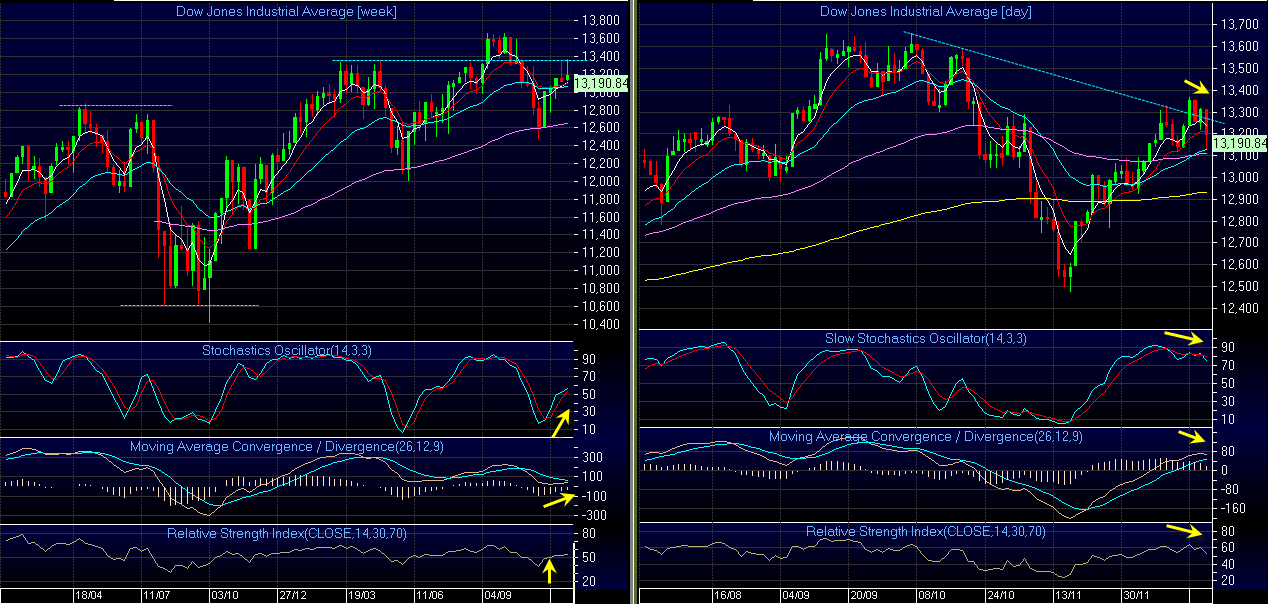Click the -160 label on daily MACD axis
This screenshot has height=604, width=1268.
1232,508
